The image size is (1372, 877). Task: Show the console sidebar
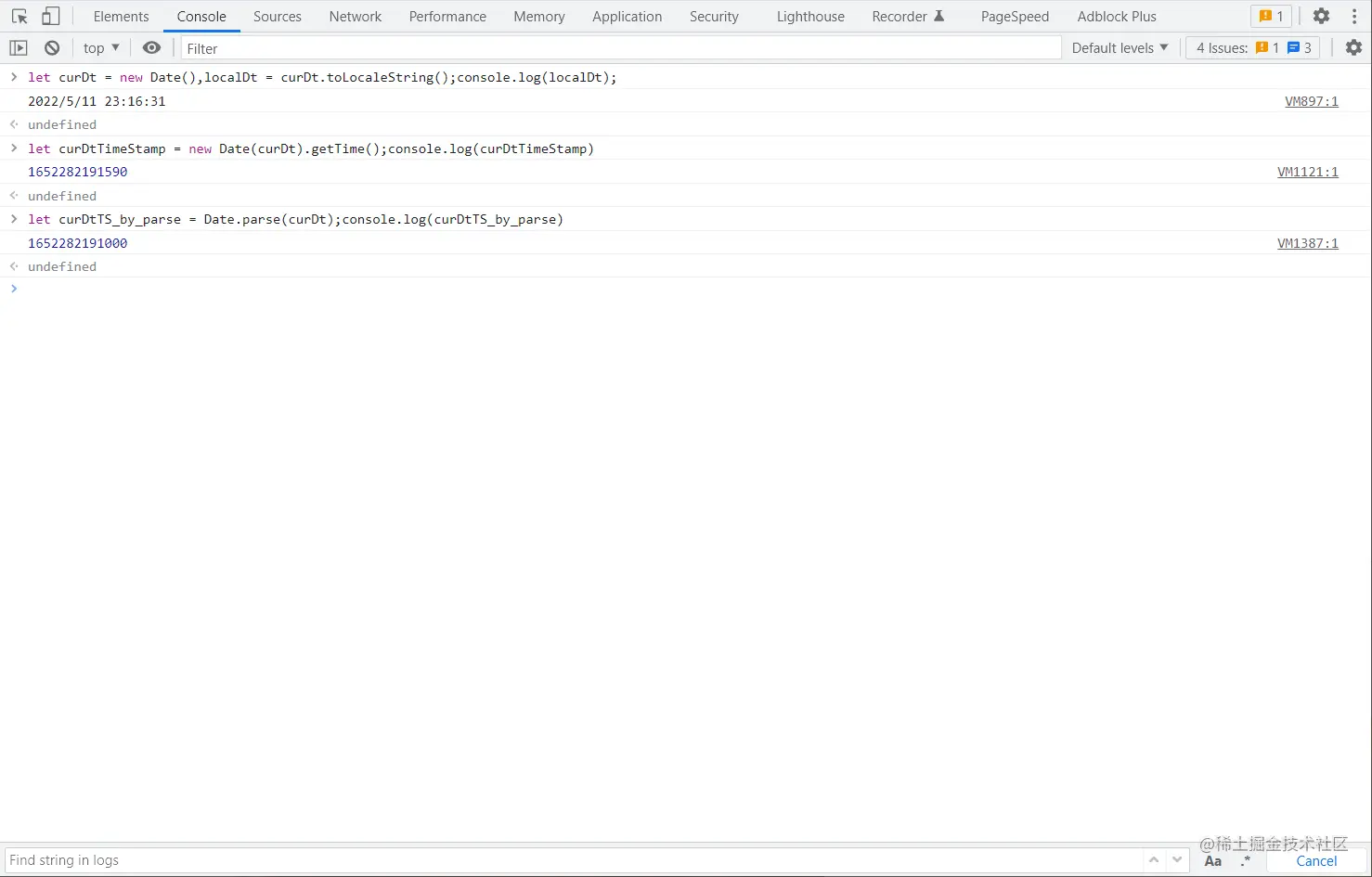click(18, 47)
